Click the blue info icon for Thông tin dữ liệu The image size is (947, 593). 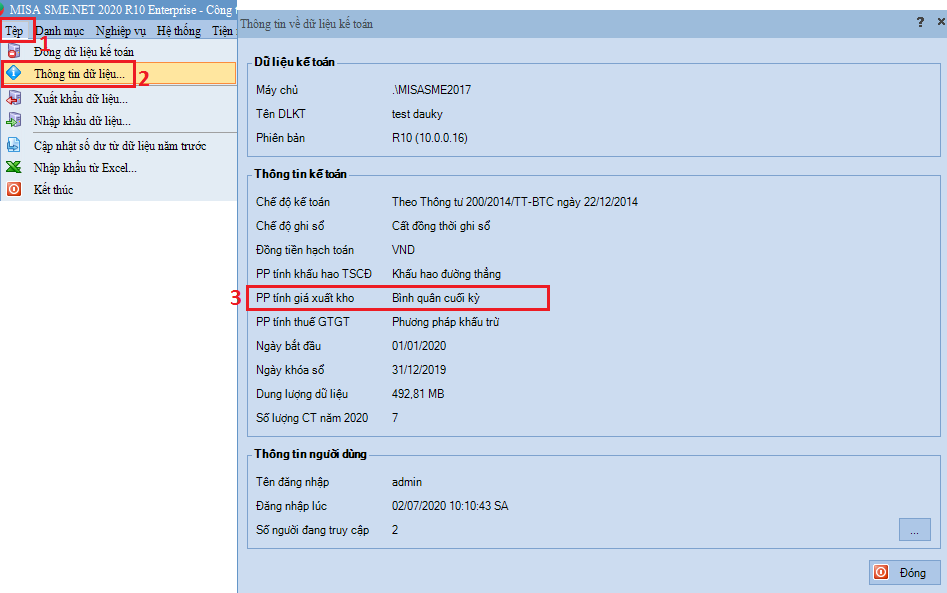pyautogui.click(x=14, y=73)
